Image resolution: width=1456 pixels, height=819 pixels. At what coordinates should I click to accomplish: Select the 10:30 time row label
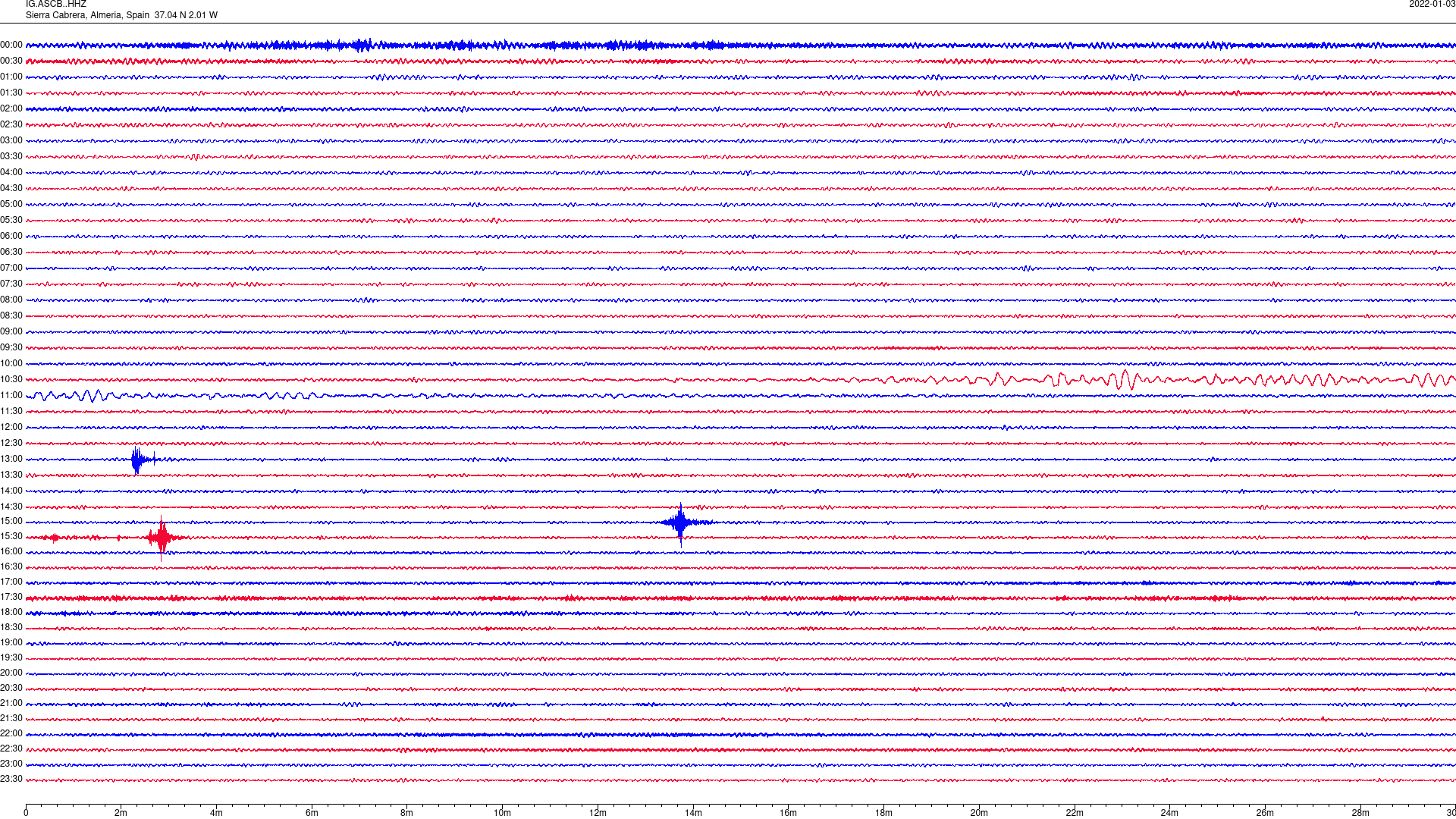click(x=11, y=380)
